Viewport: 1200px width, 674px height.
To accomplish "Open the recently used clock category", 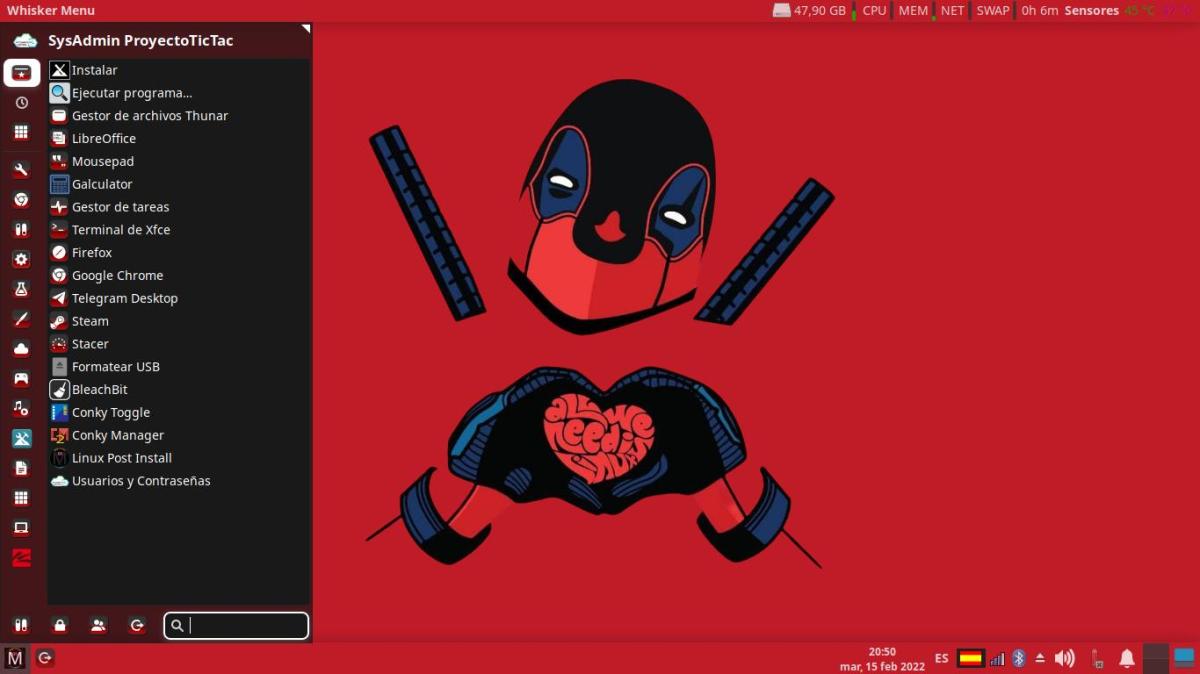I will pos(21,103).
